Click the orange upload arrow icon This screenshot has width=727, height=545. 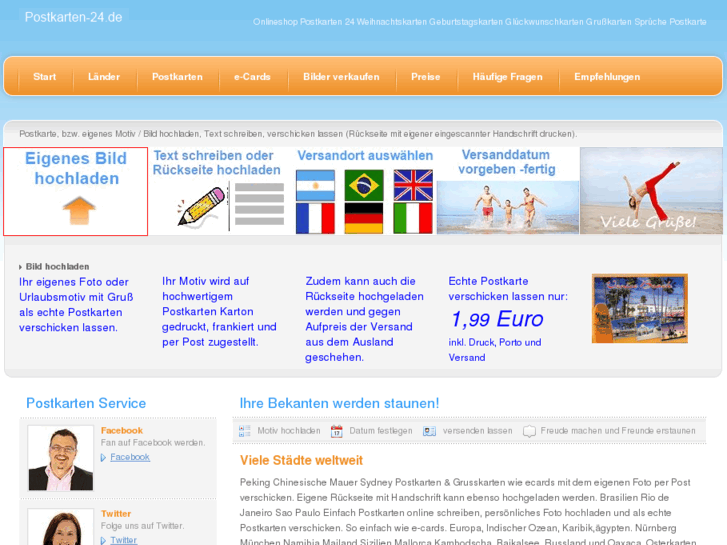[x=79, y=211]
